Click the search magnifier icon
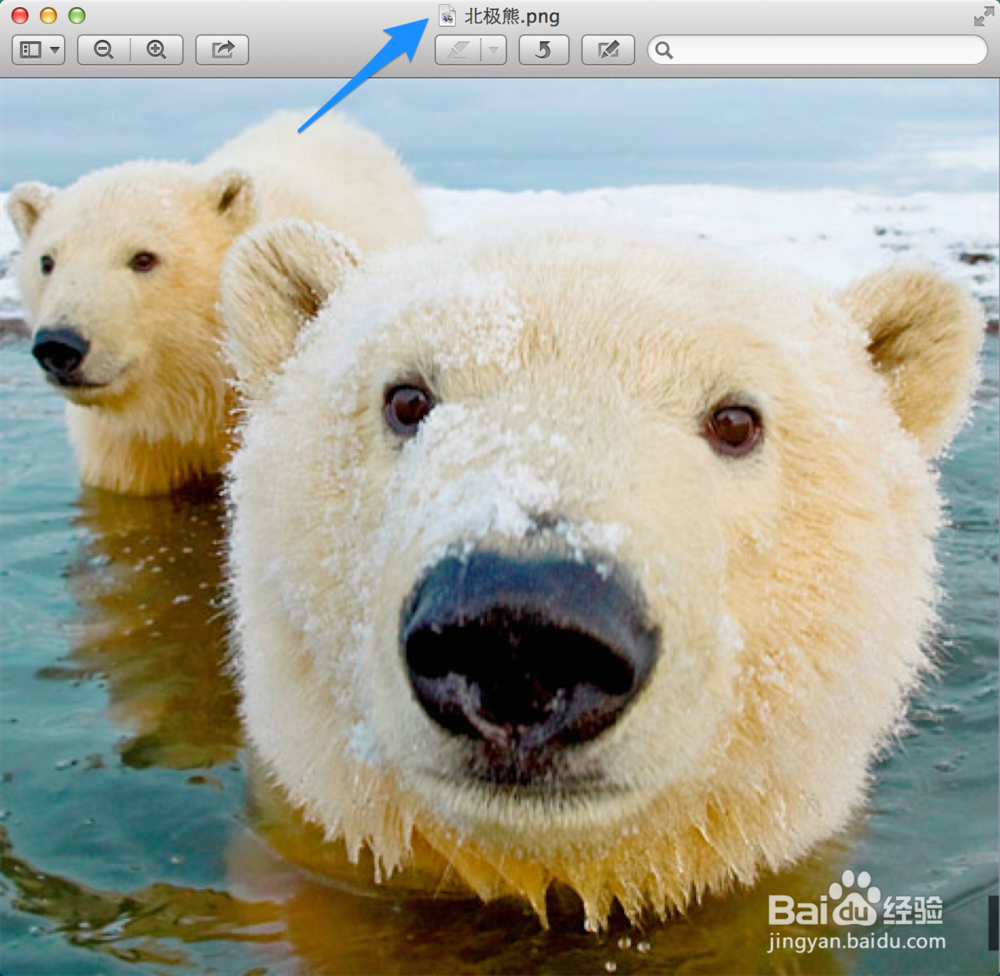Image resolution: width=1000 pixels, height=976 pixels. point(664,50)
